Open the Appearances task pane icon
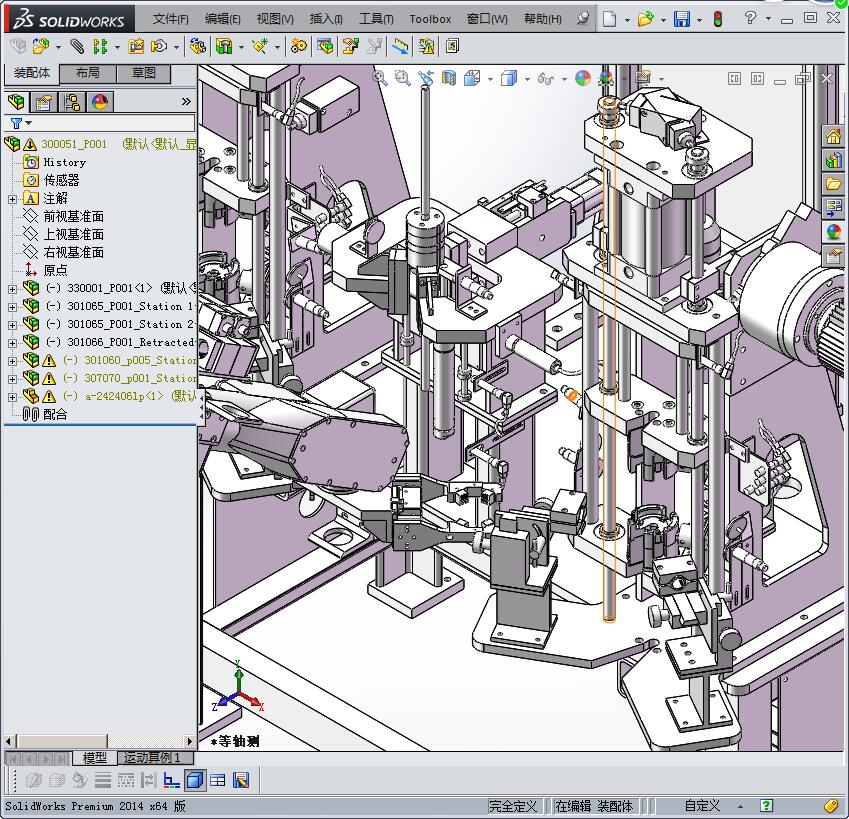Image resolution: width=849 pixels, height=819 pixels. pyautogui.click(x=832, y=232)
